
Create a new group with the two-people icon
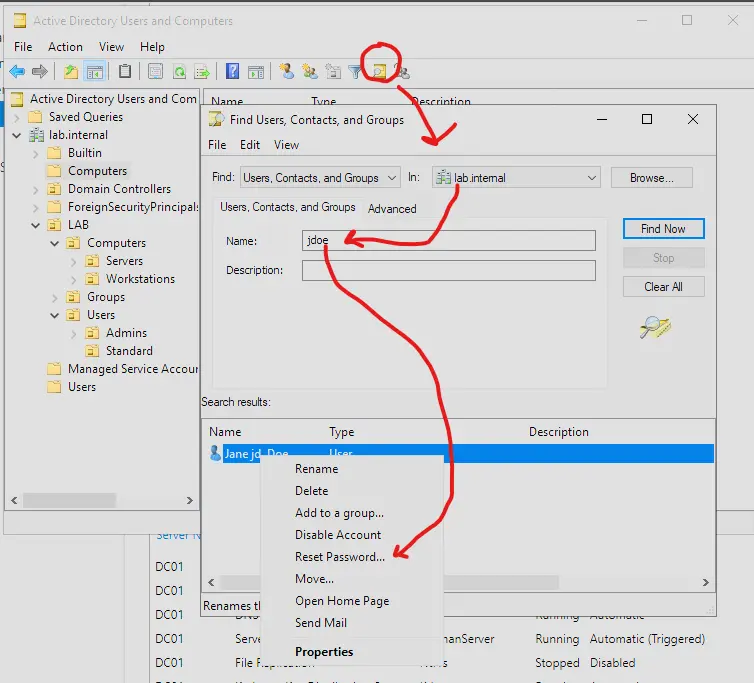(310, 72)
